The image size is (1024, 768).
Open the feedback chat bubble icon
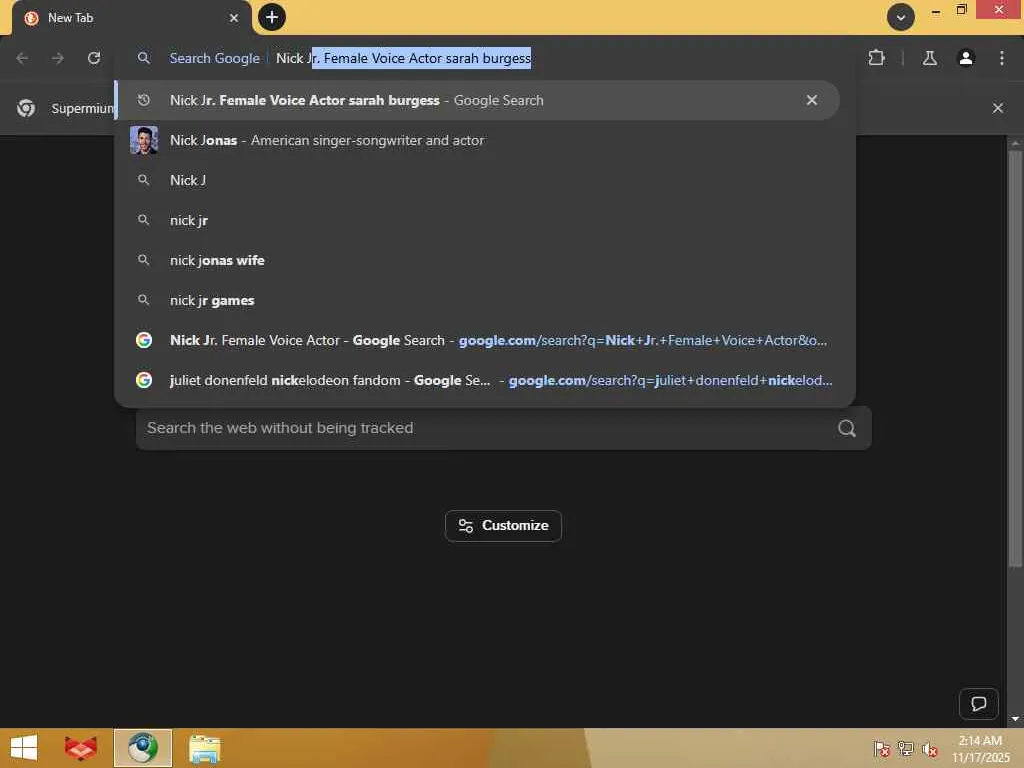coord(978,703)
